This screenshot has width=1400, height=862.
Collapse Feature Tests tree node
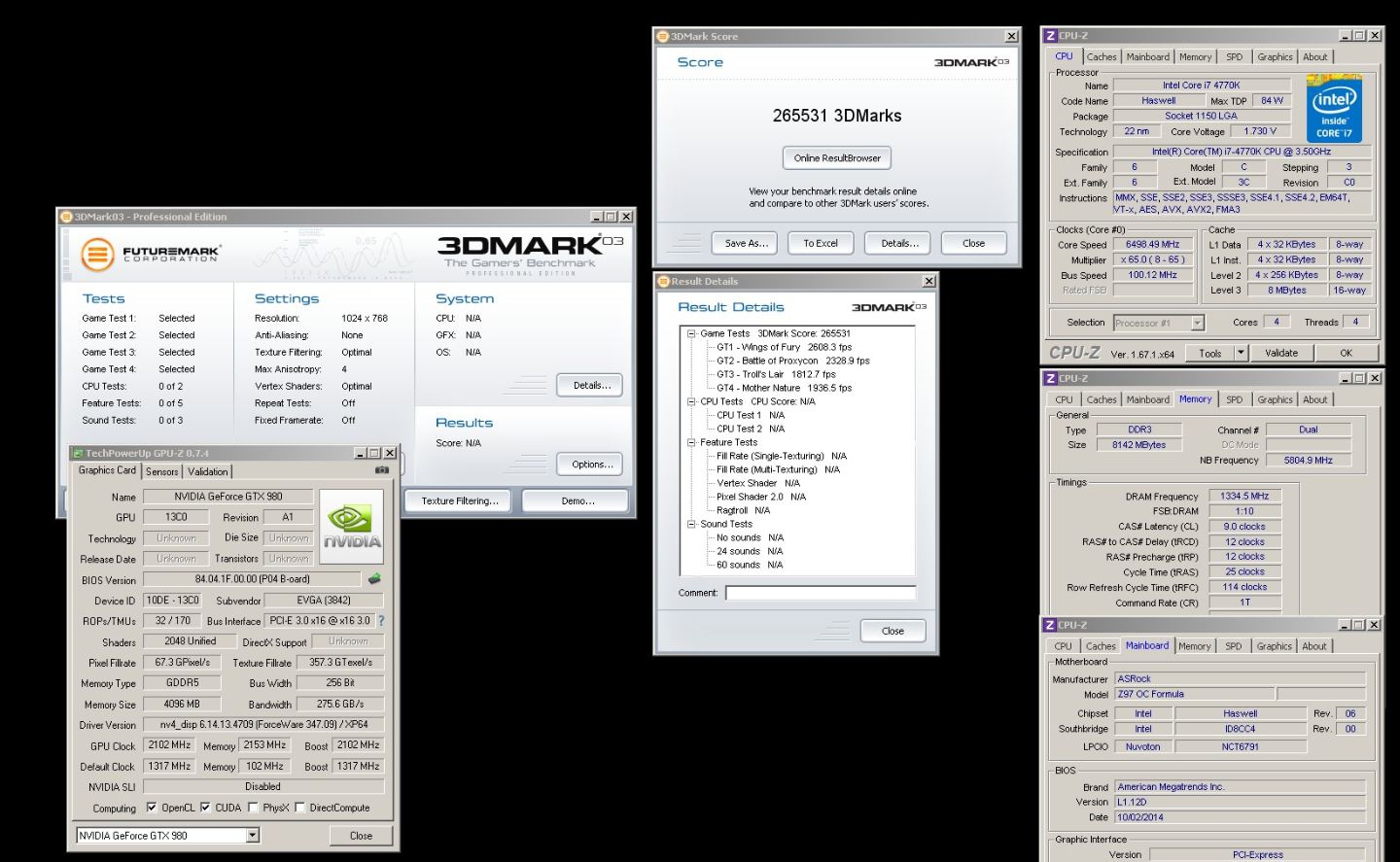[x=691, y=442]
